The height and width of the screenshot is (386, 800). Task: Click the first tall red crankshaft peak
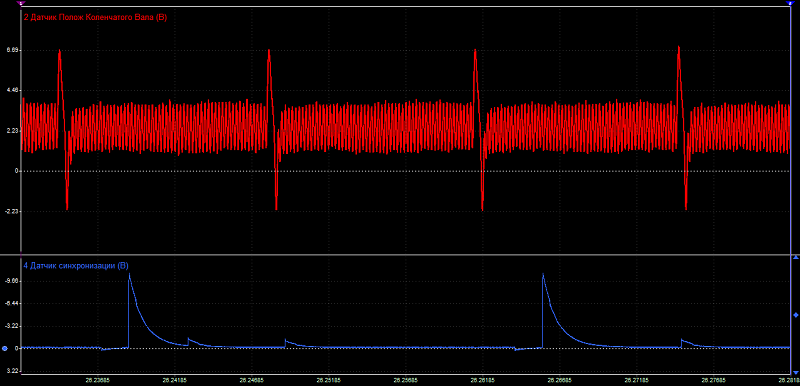[x=60, y=50]
